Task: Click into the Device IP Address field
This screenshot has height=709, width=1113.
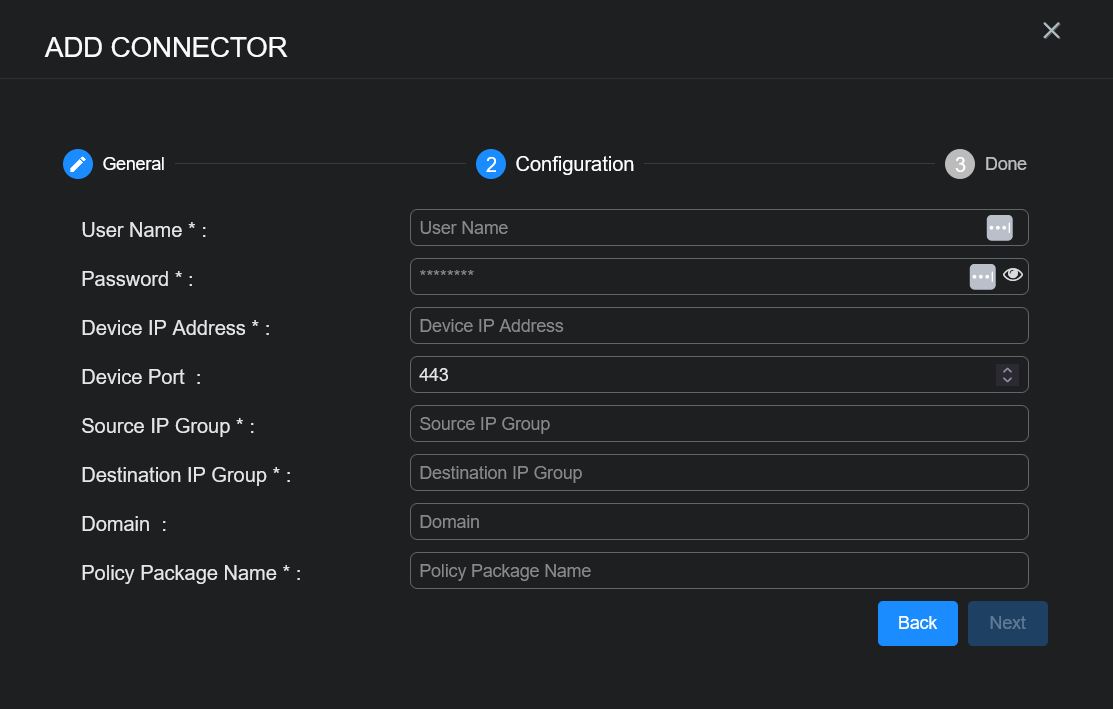Action: point(718,326)
